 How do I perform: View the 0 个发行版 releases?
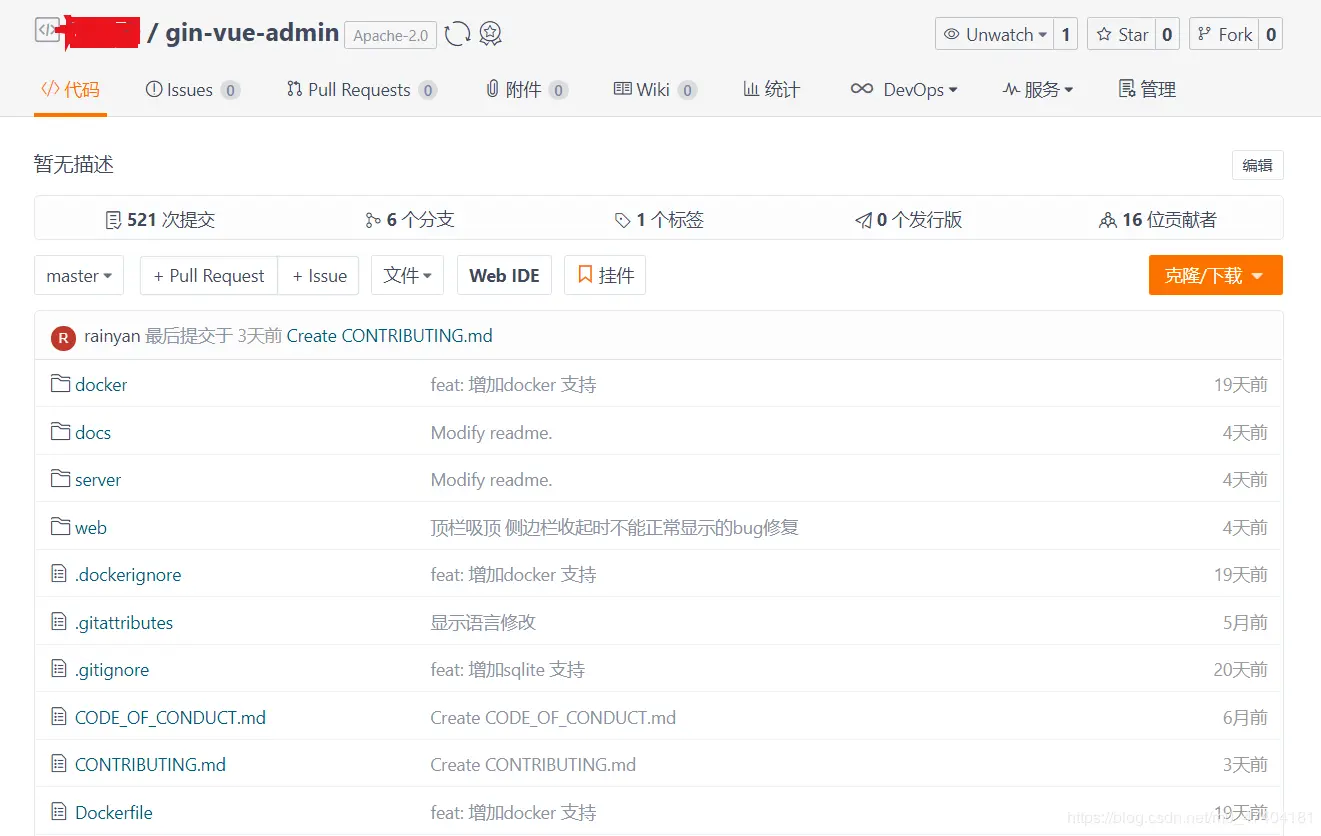click(x=908, y=220)
